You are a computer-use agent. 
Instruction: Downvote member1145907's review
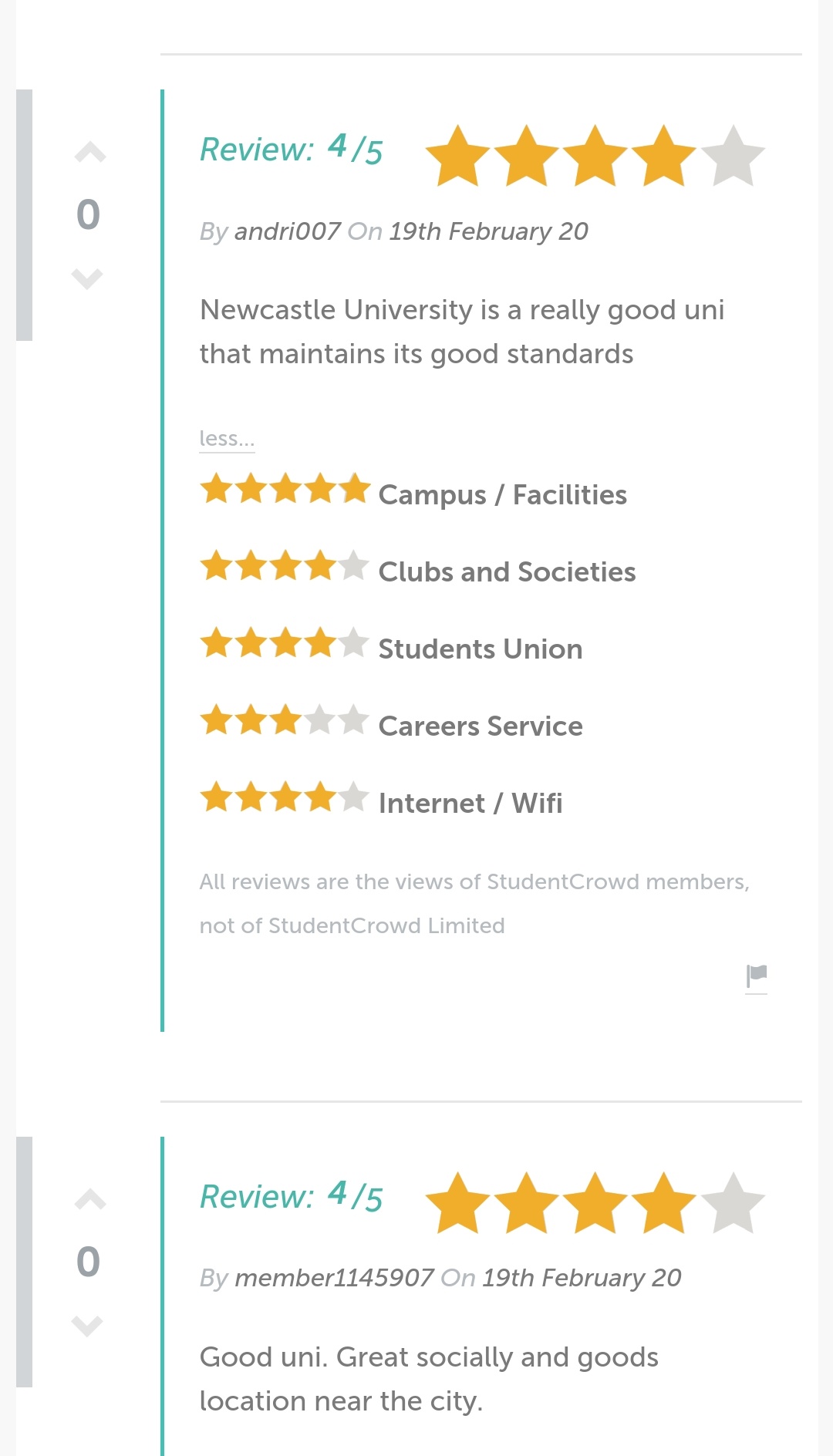(87, 1325)
